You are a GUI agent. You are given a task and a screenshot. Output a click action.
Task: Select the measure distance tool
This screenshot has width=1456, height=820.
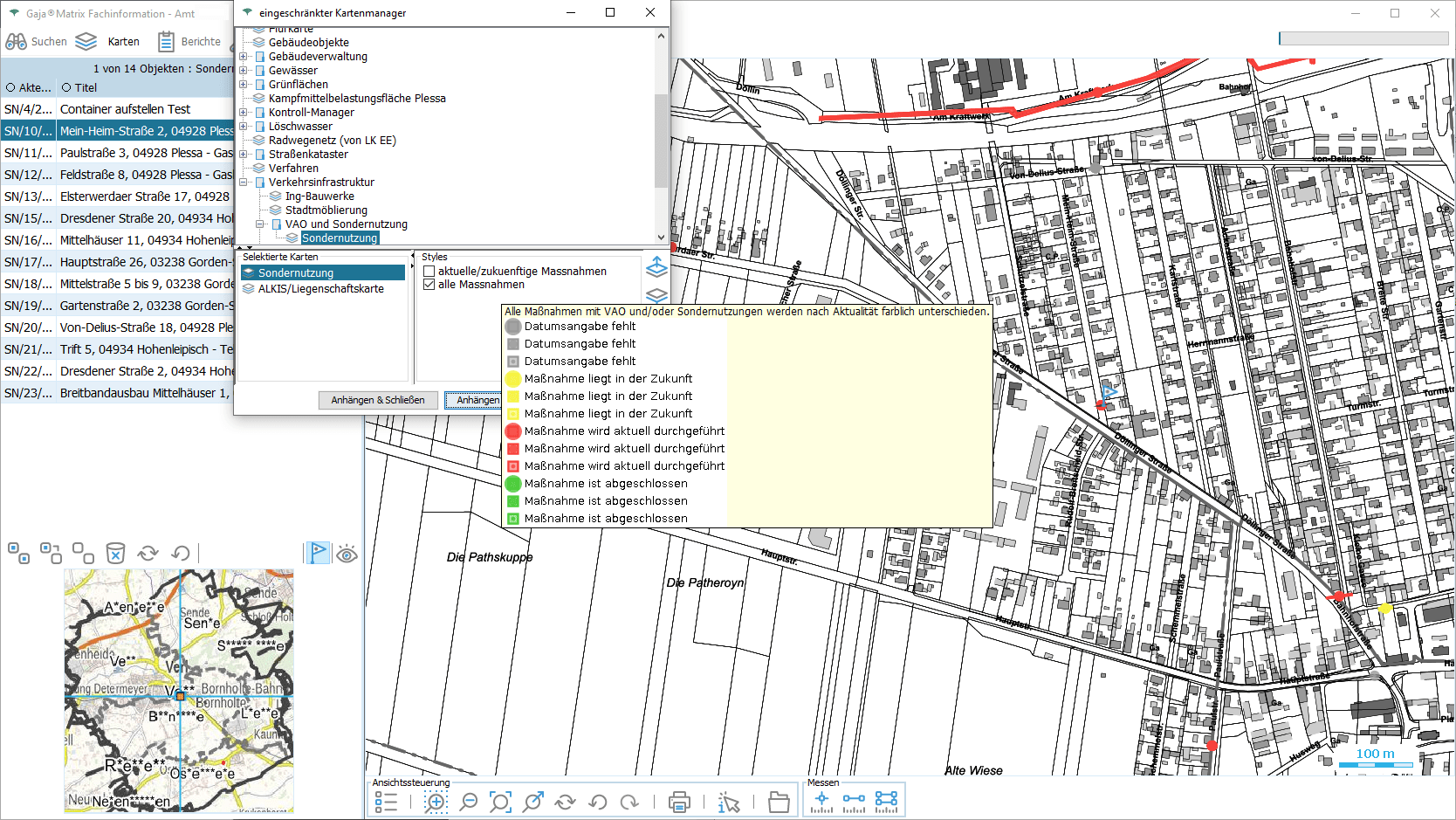tap(854, 802)
